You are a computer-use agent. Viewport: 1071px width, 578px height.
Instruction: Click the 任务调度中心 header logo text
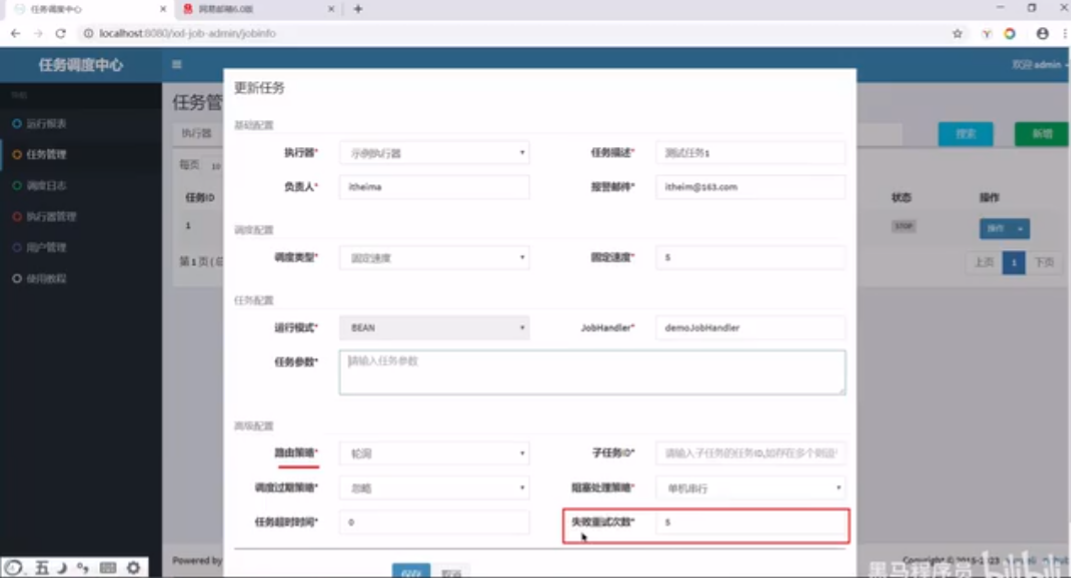81,65
